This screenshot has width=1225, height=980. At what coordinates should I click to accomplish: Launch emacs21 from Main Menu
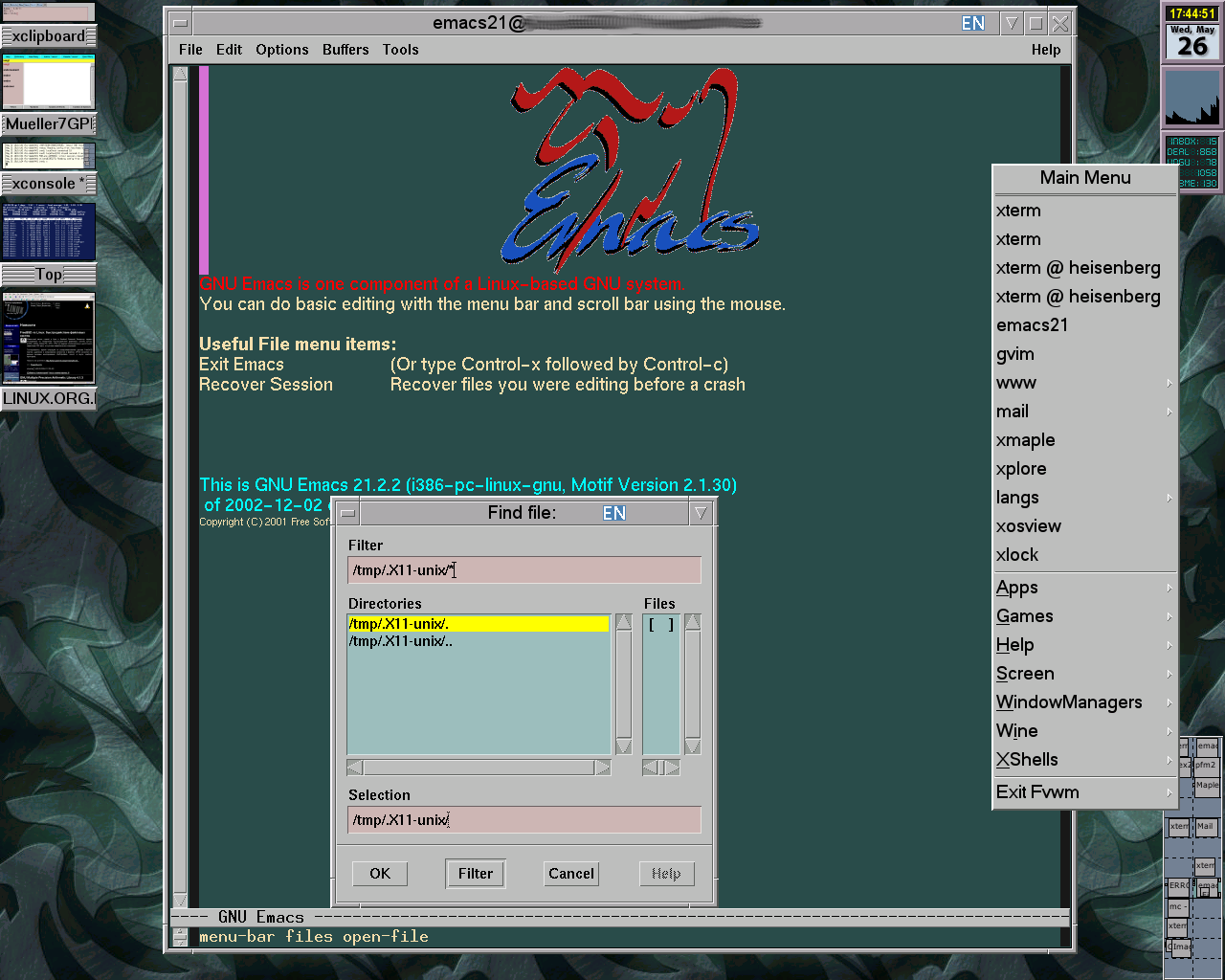[x=1084, y=325]
